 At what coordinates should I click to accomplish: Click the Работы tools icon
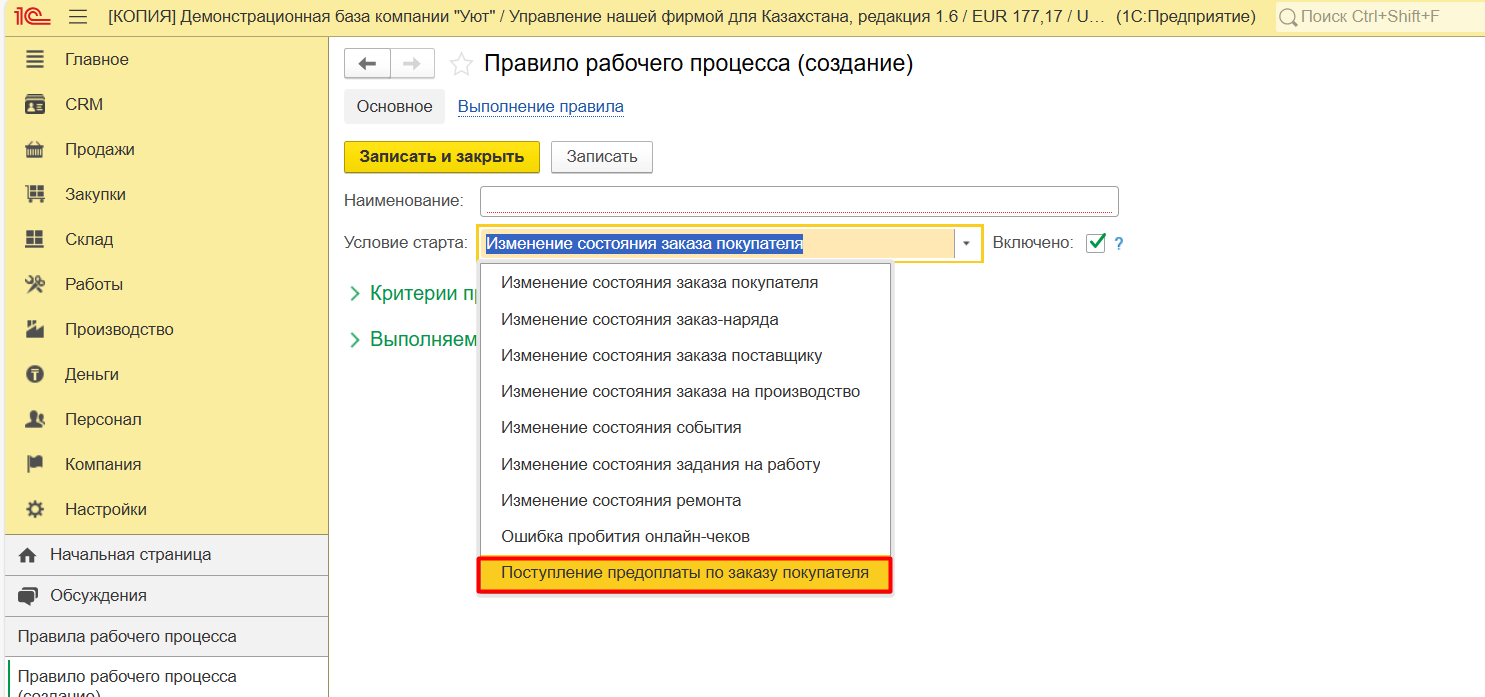35,285
